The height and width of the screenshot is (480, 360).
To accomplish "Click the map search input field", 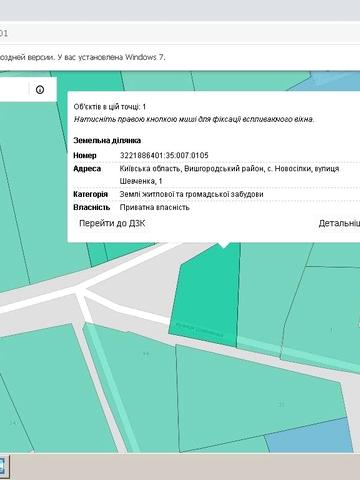I will click(x=13, y=89).
